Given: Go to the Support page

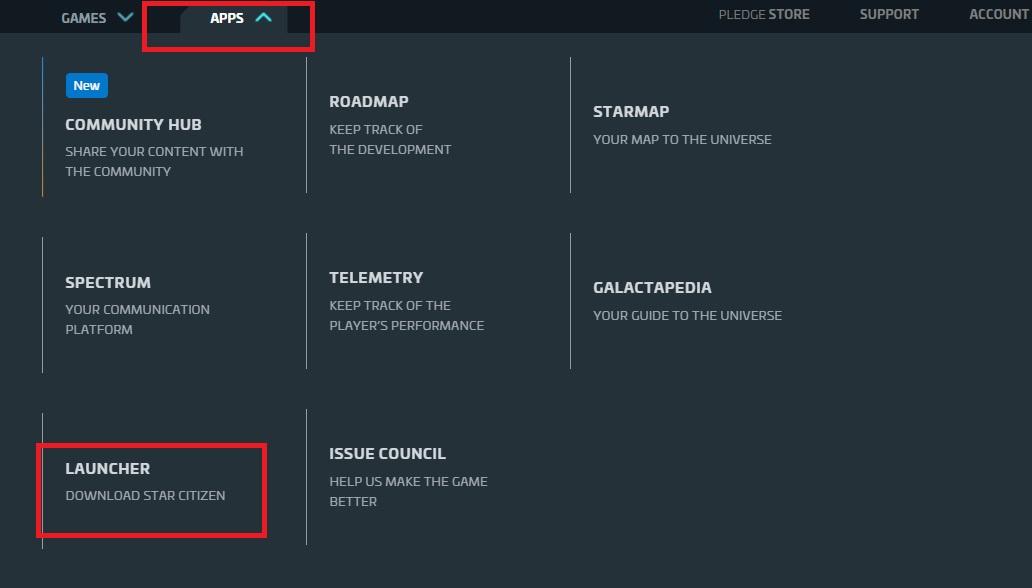Looking at the screenshot, I should click(889, 14).
